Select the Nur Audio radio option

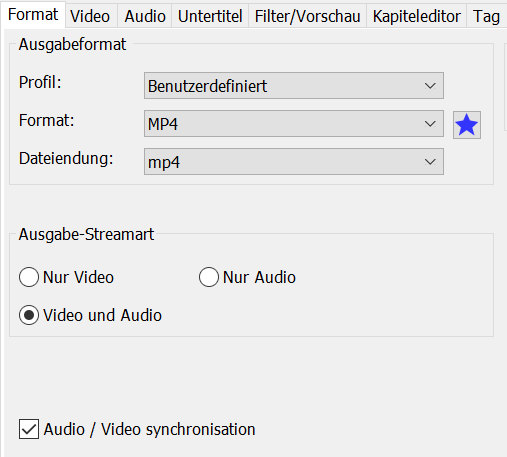pos(209,277)
